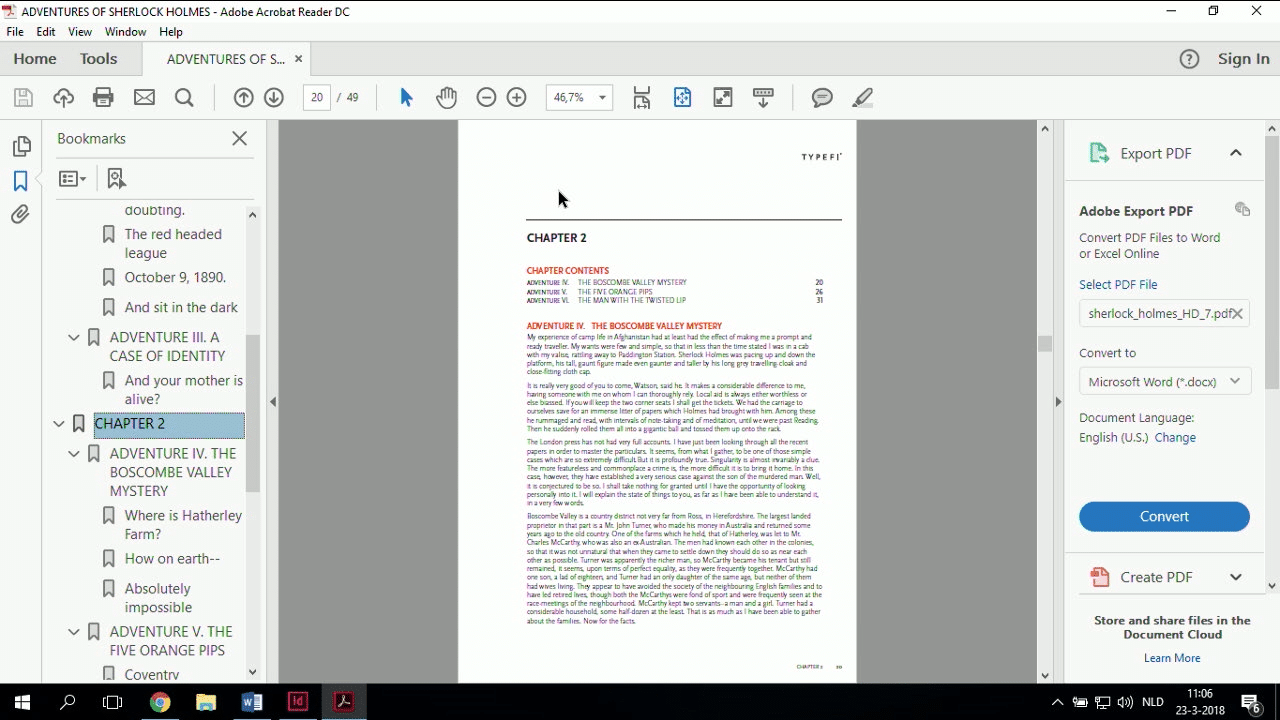Activate the Hand pan tool
1280x720 pixels.
(x=446, y=97)
